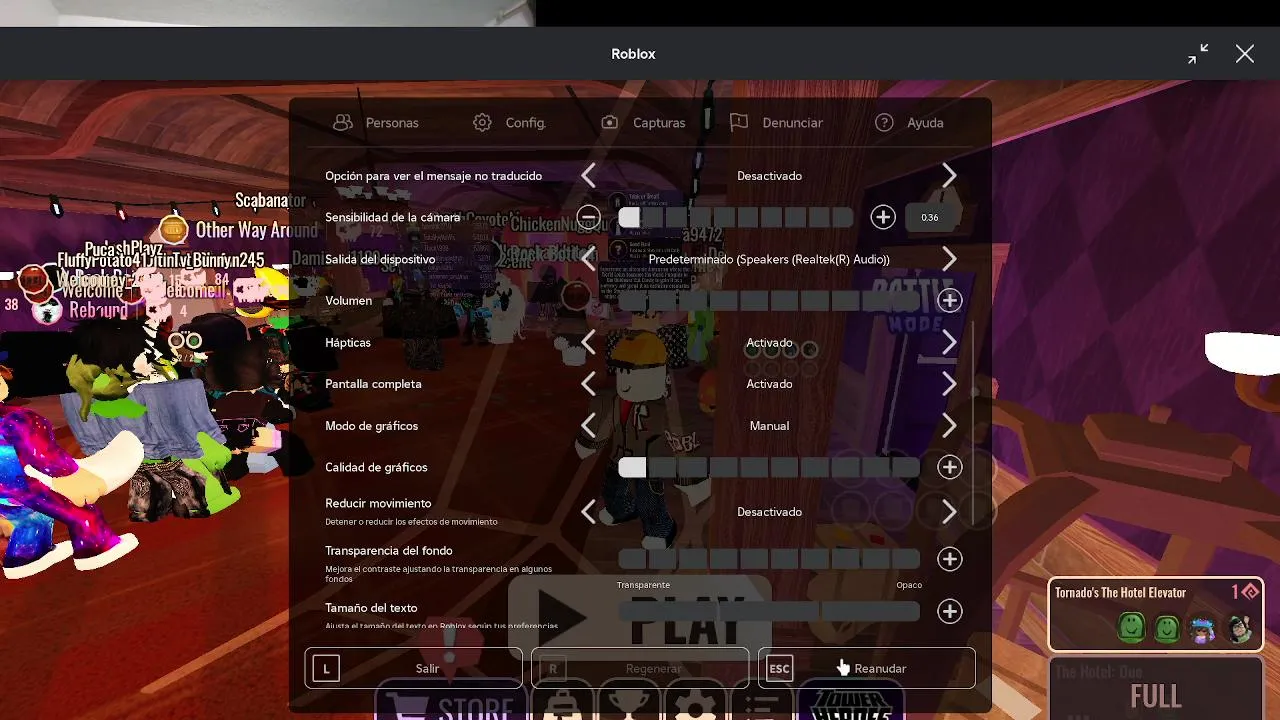Image resolution: width=1280 pixels, height=720 pixels.
Task: Increase Calidad de gráficos with plus icon
Action: (950, 467)
